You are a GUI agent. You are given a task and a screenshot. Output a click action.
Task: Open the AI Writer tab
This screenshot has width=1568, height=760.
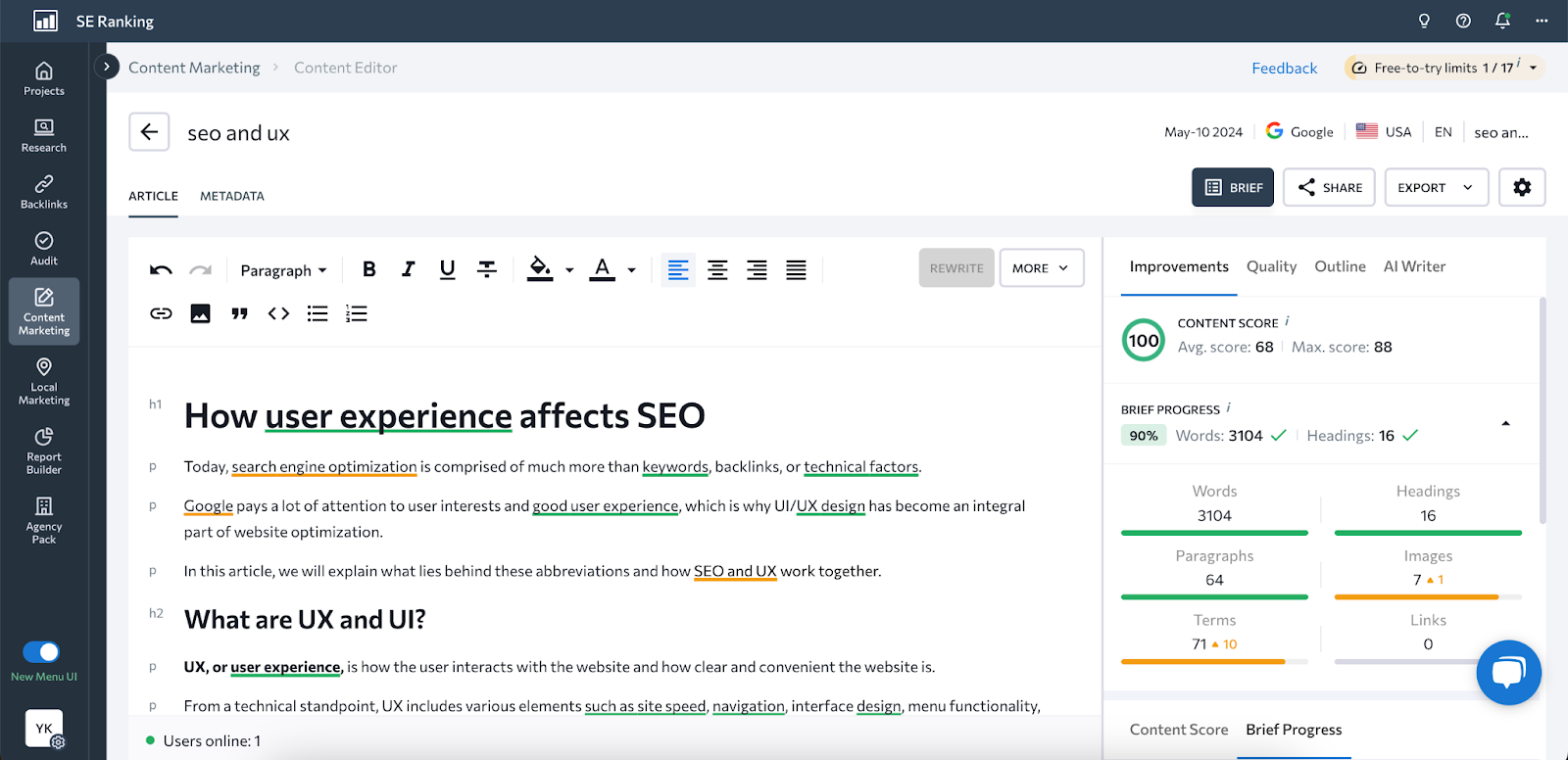(1413, 266)
